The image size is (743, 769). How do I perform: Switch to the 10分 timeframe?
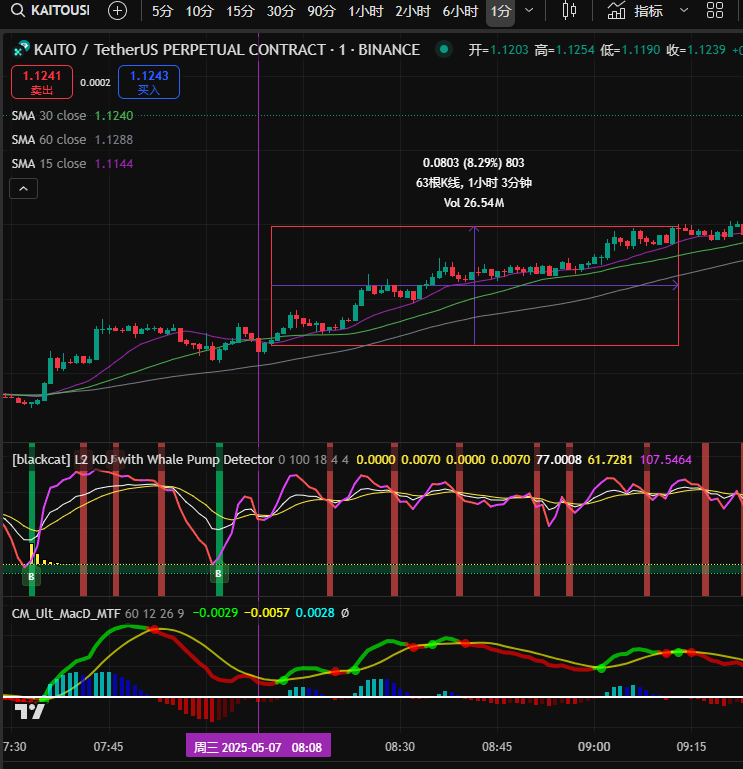[200, 11]
